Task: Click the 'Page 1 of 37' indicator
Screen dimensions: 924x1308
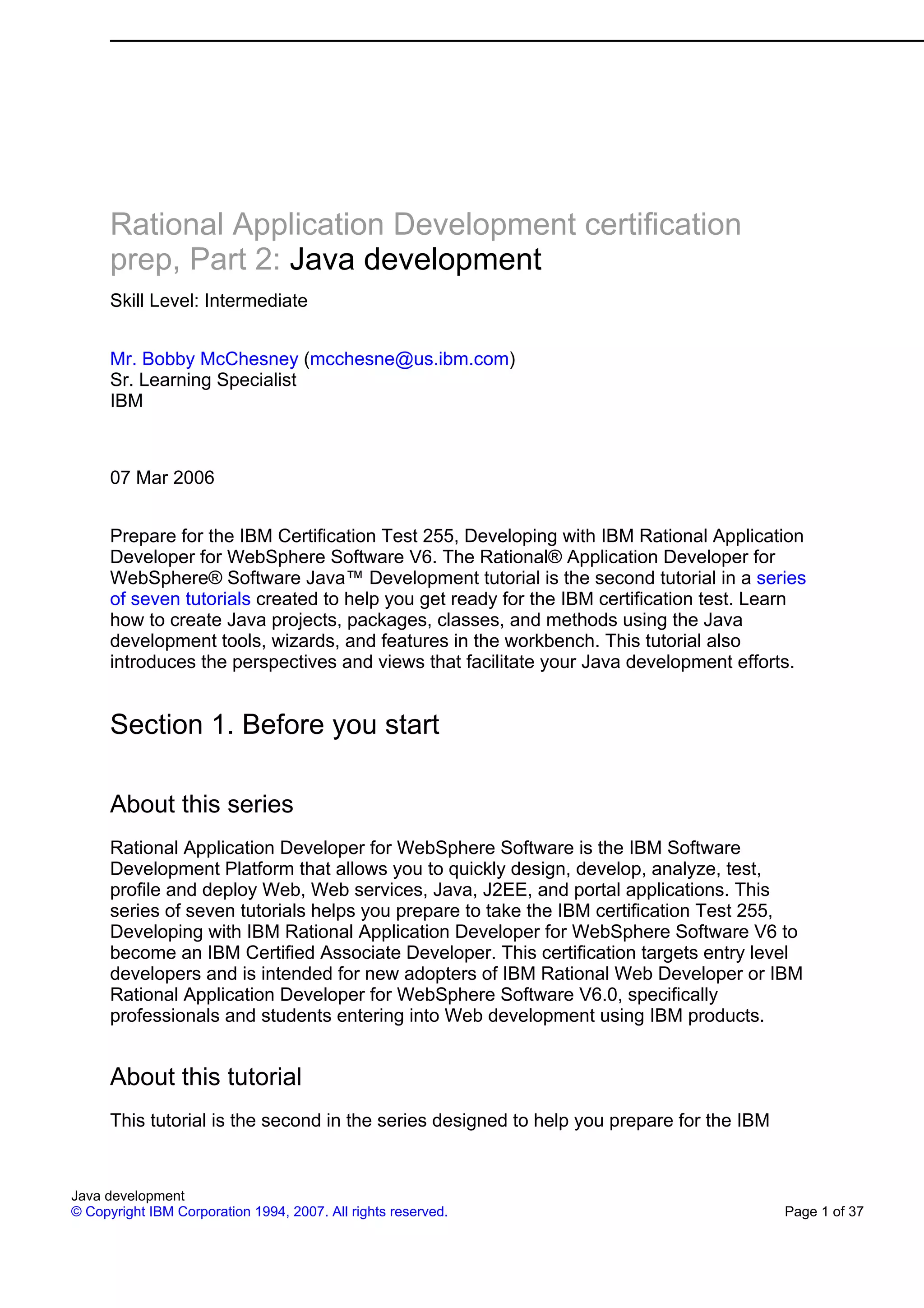Action: click(823, 1212)
